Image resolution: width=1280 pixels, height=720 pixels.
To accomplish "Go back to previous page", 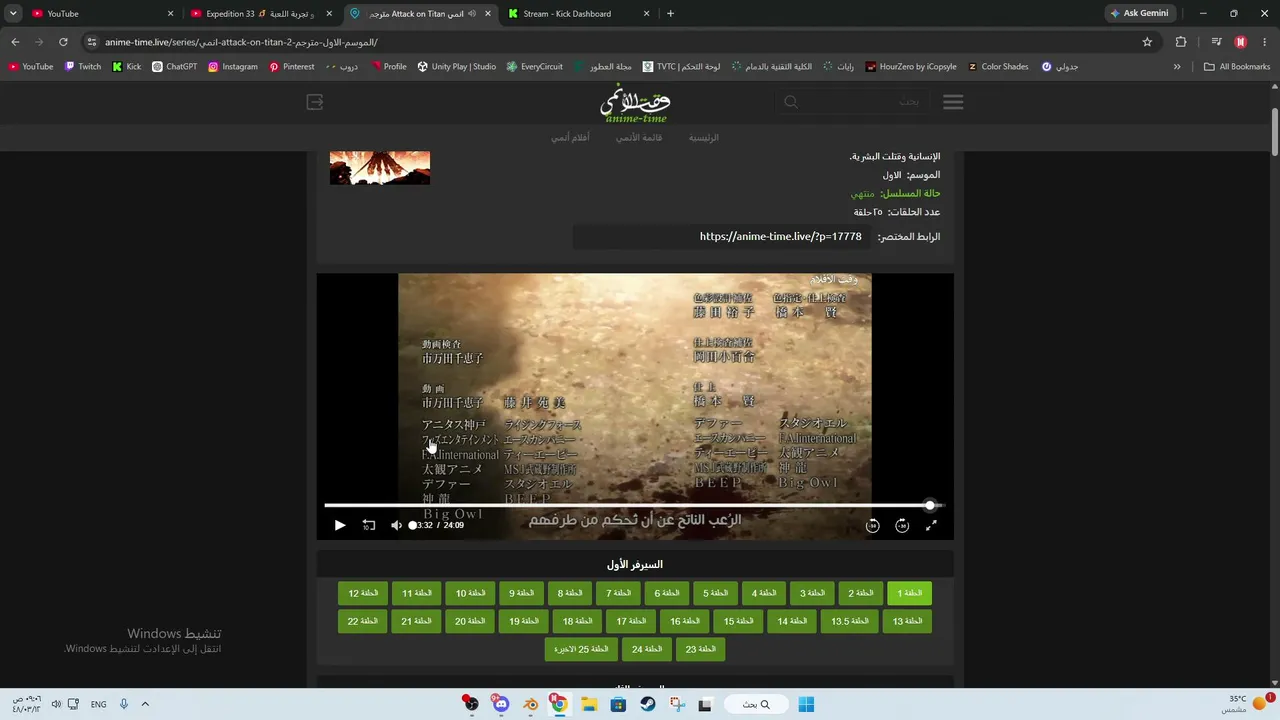I will coord(15,42).
